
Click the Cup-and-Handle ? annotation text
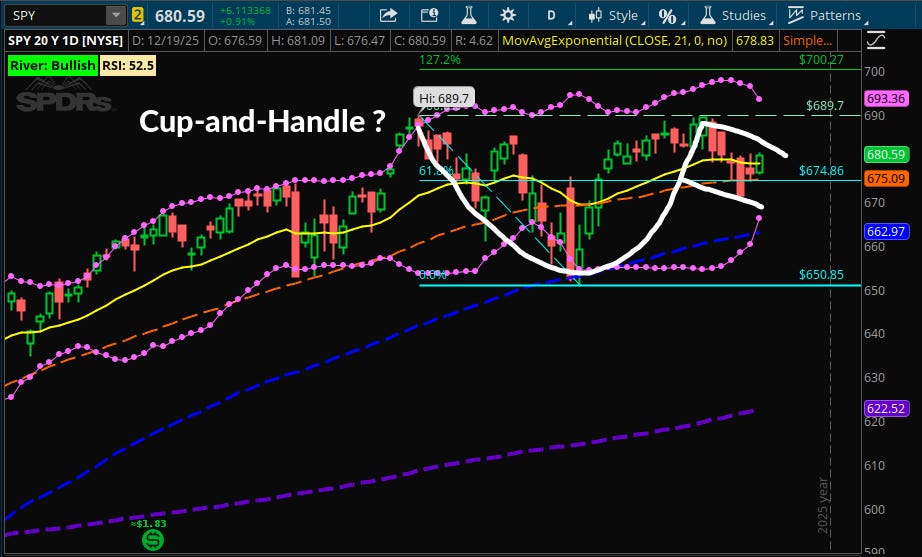coord(262,121)
